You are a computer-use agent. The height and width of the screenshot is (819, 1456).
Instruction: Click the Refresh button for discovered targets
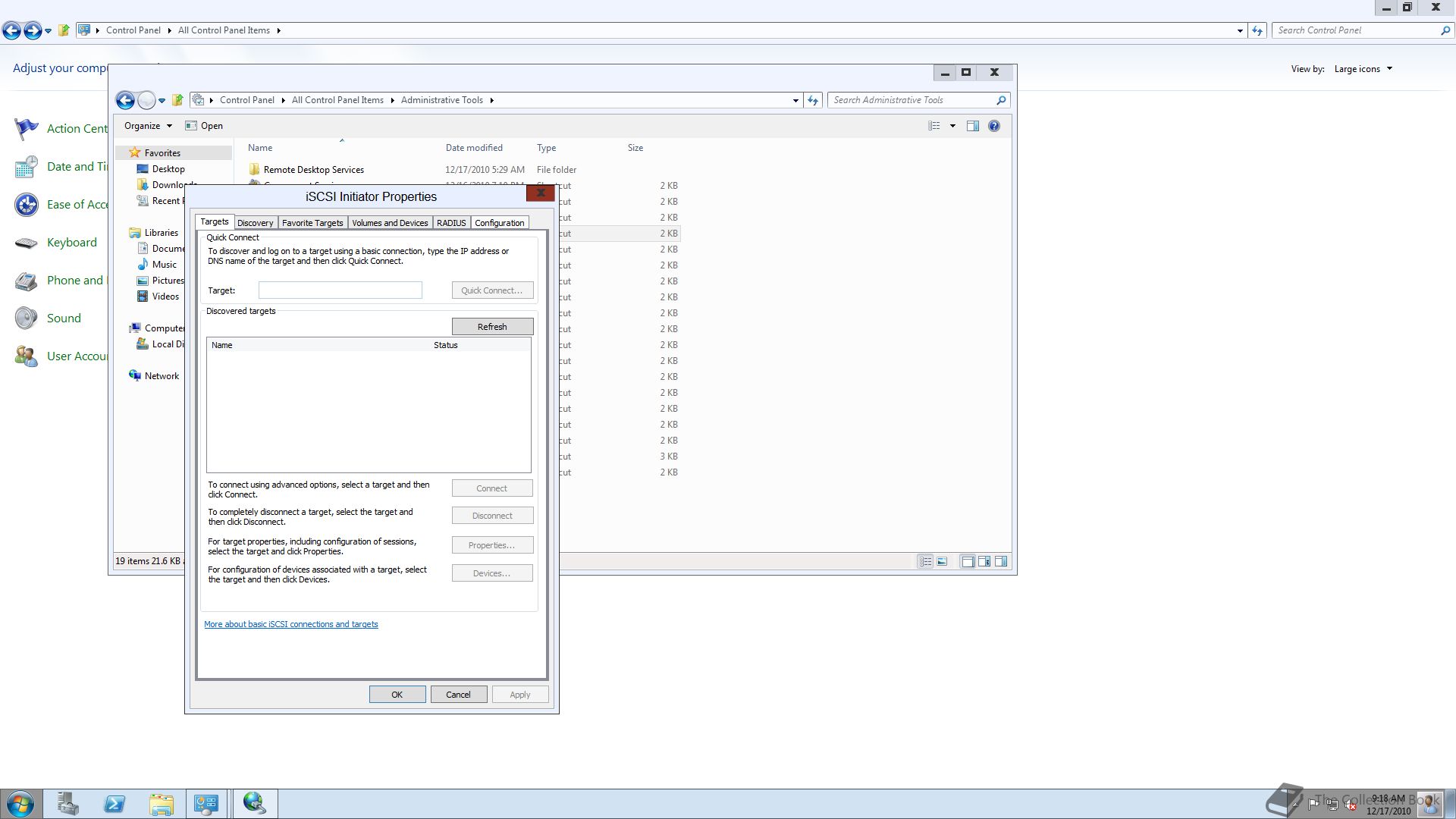[x=492, y=327]
